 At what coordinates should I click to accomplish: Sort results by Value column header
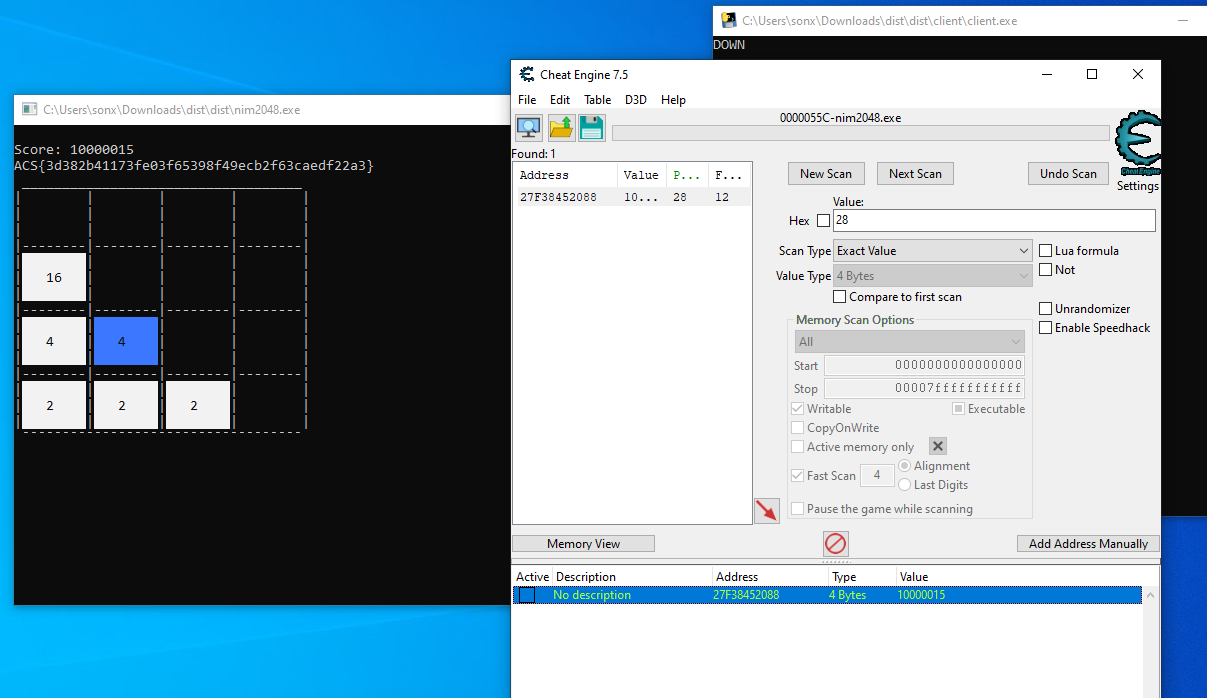pyautogui.click(x=641, y=175)
